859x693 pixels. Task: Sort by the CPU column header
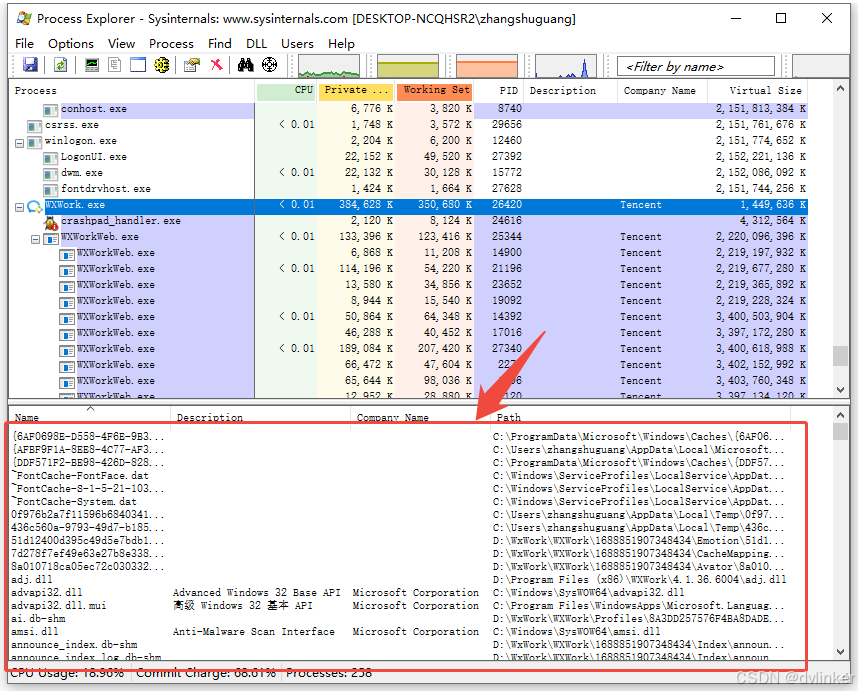click(x=286, y=90)
